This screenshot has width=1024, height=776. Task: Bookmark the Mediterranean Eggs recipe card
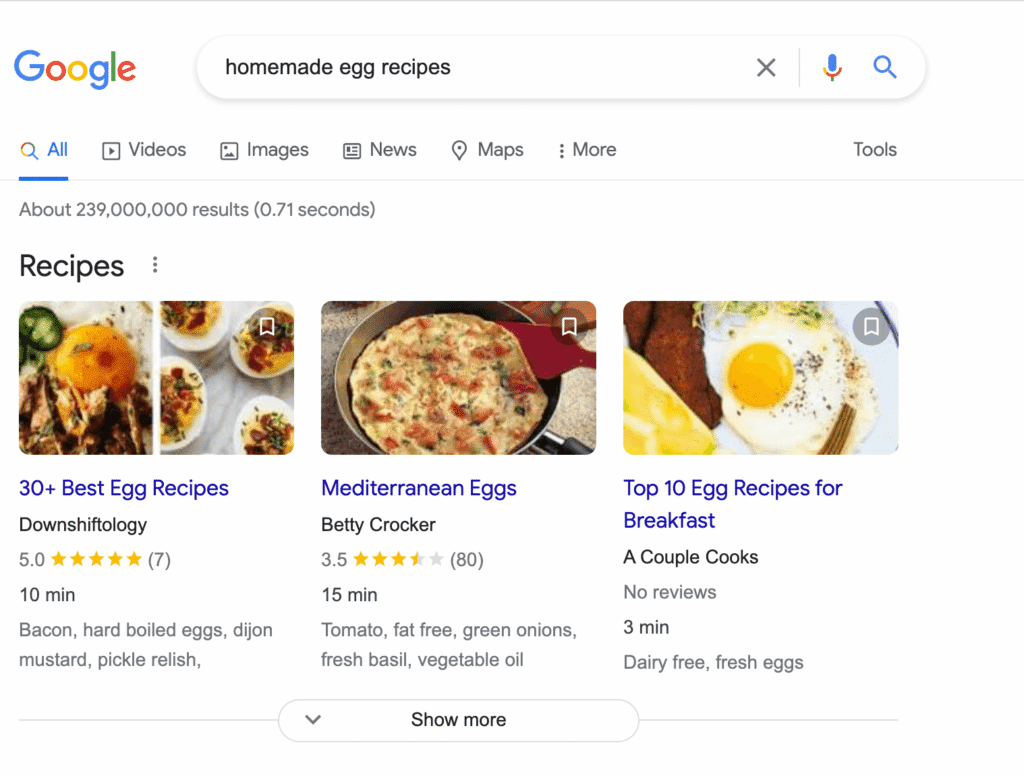coord(569,326)
